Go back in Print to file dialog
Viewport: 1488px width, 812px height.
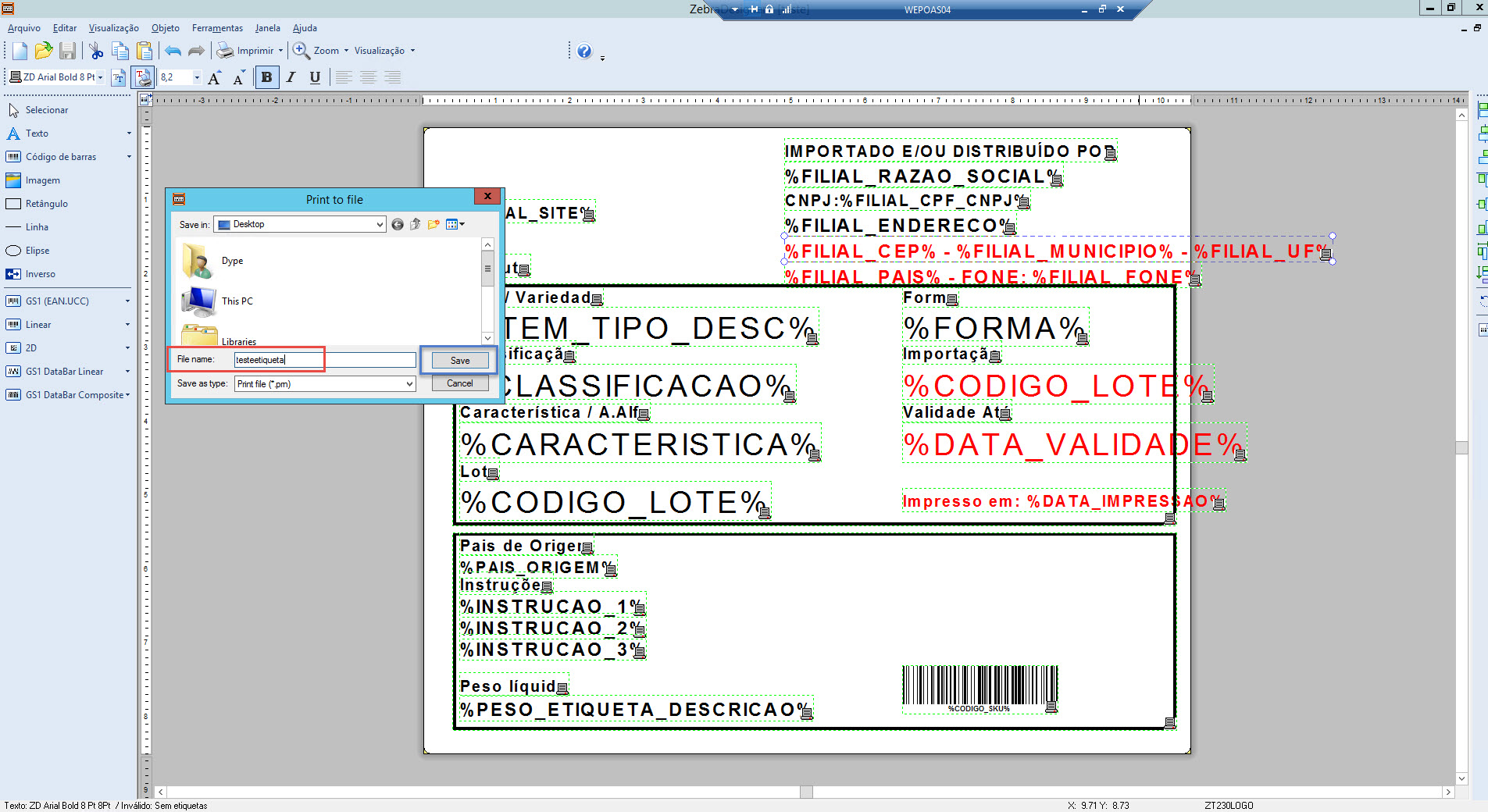[x=398, y=224]
